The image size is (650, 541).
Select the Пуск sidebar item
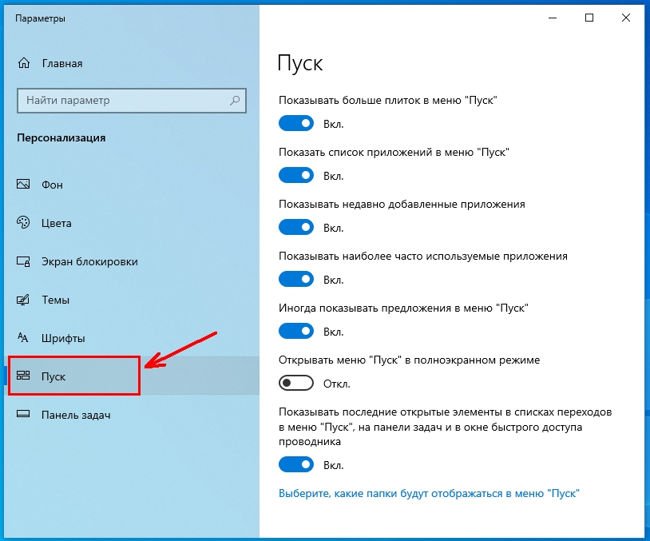tap(129, 376)
